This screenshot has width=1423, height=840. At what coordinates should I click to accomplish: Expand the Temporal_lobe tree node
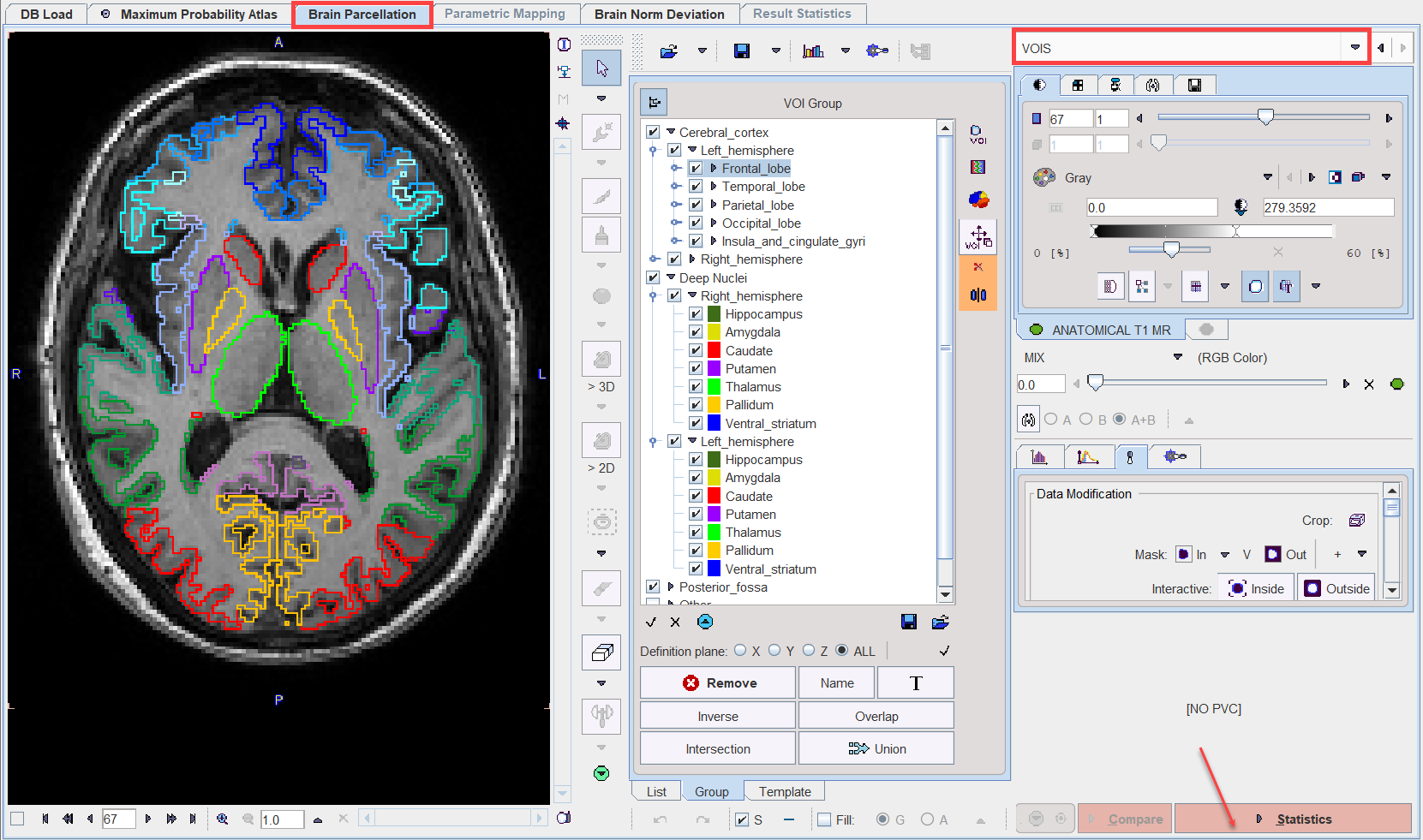point(713,187)
